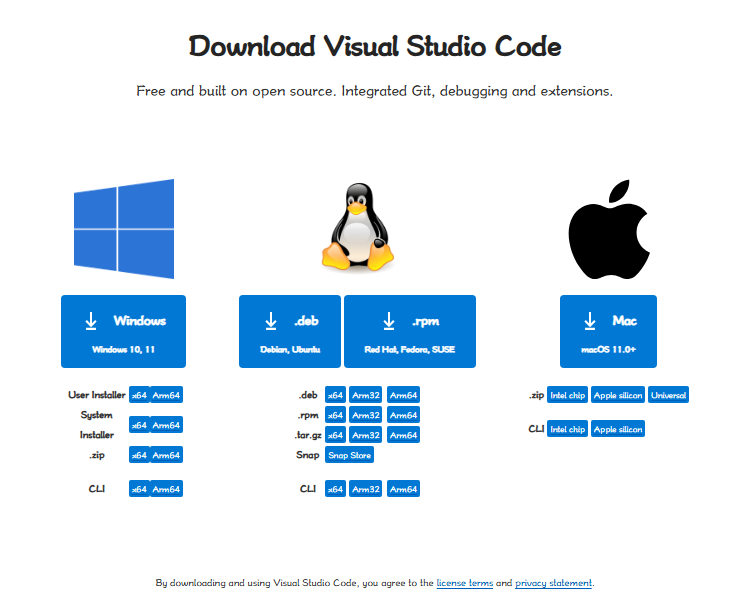Screen dimensions: 754x612
Task: Select x64 for Linux .tar.gz row
Action: pos(335,435)
